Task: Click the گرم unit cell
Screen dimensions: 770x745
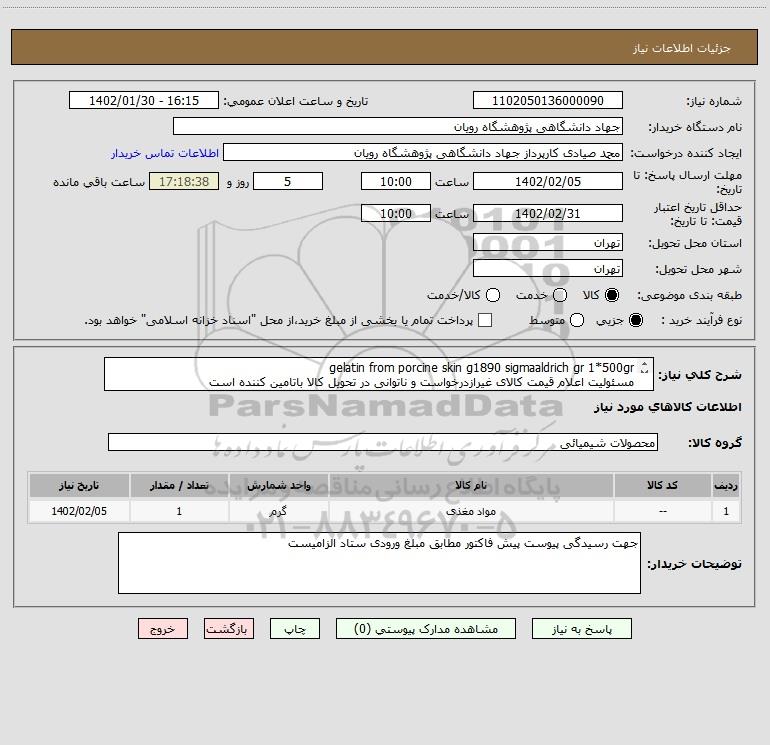Action: 278,511
